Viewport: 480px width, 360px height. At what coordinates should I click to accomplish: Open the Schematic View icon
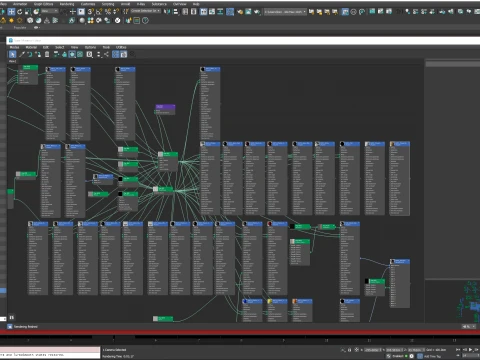220,12
